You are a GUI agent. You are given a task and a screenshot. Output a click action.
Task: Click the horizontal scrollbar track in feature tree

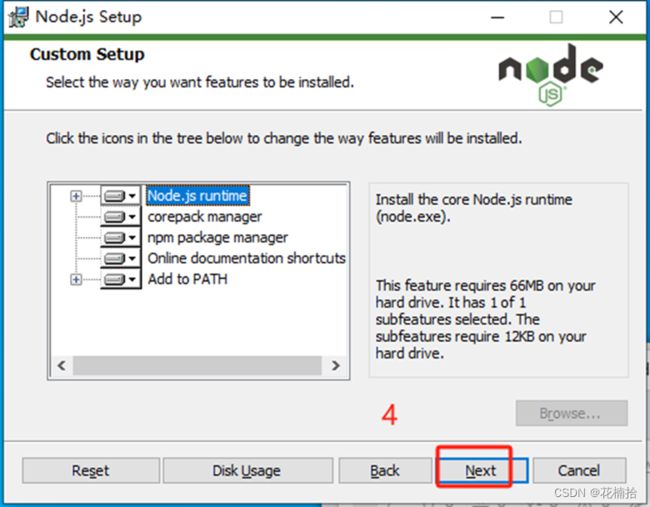pos(197,366)
